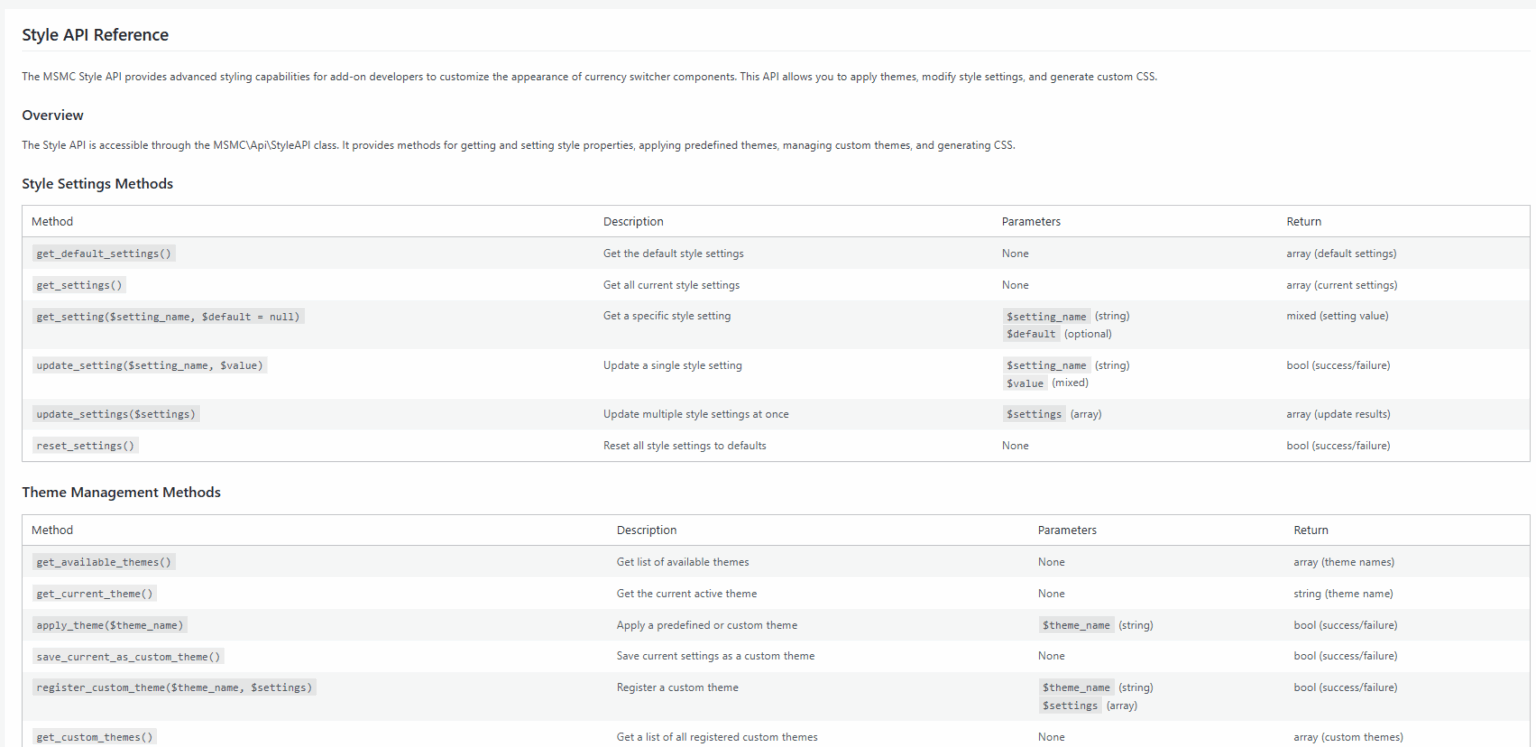Viewport: 1536px width, 747px height.
Task: Click $settings parameter in update_settings row
Action: pyautogui.click(x=1033, y=414)
